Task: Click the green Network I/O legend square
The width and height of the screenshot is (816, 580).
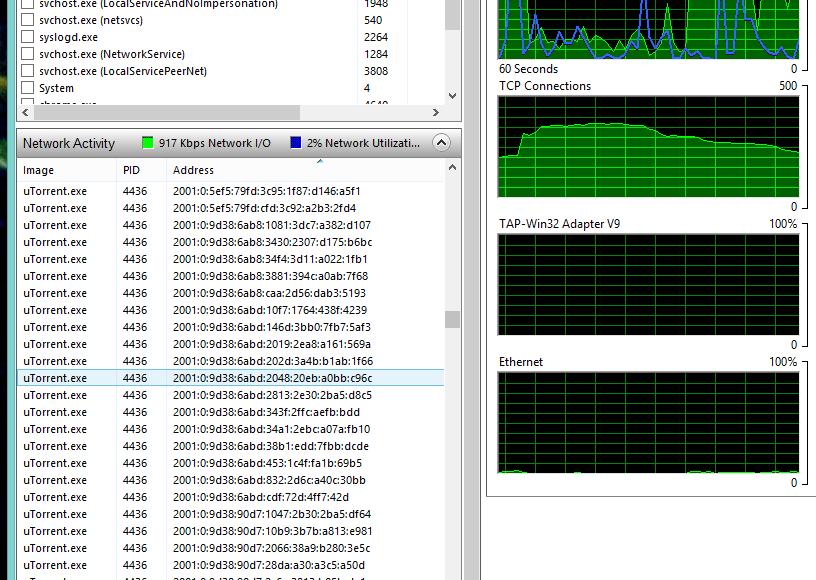Action: [148, 143]
